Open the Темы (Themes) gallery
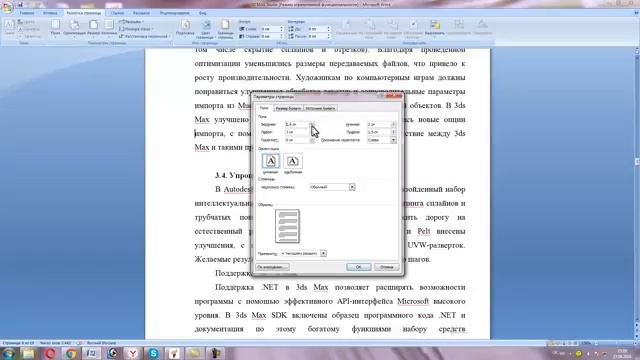Screen dimensions: 640x360 click(x=9, y=28)
